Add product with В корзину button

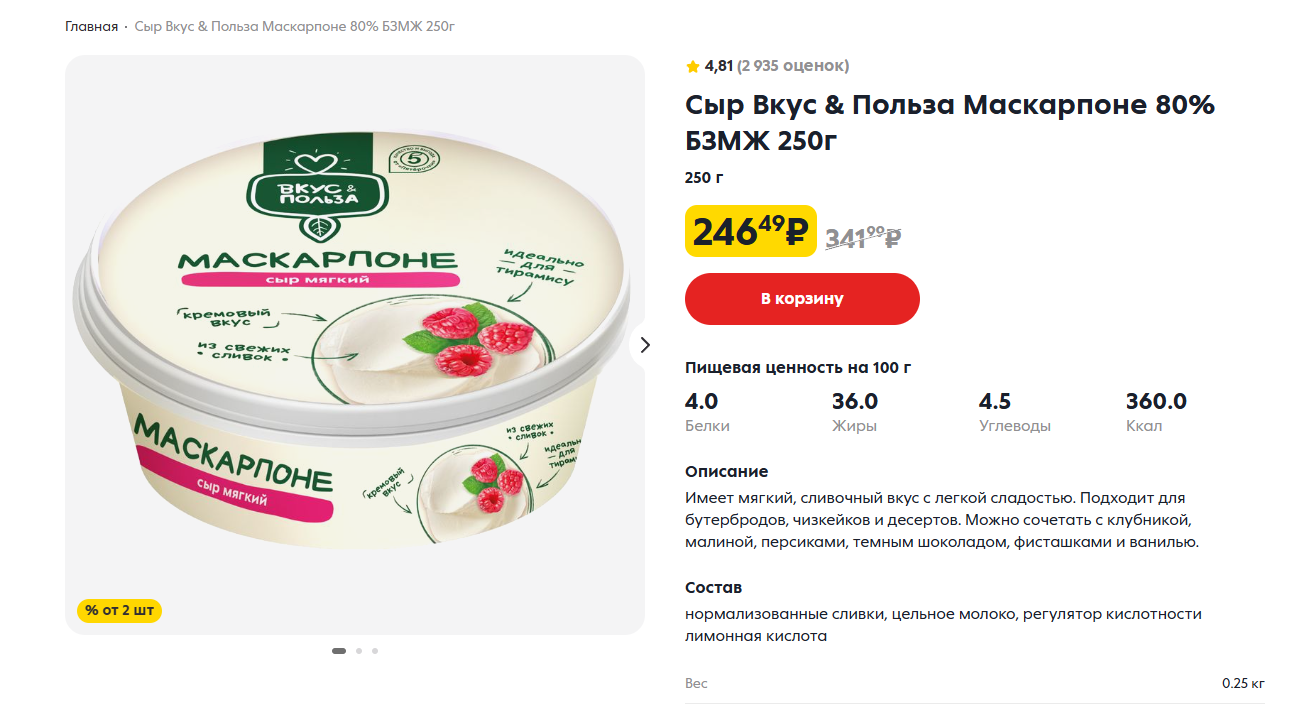click(x=802, y=299)
